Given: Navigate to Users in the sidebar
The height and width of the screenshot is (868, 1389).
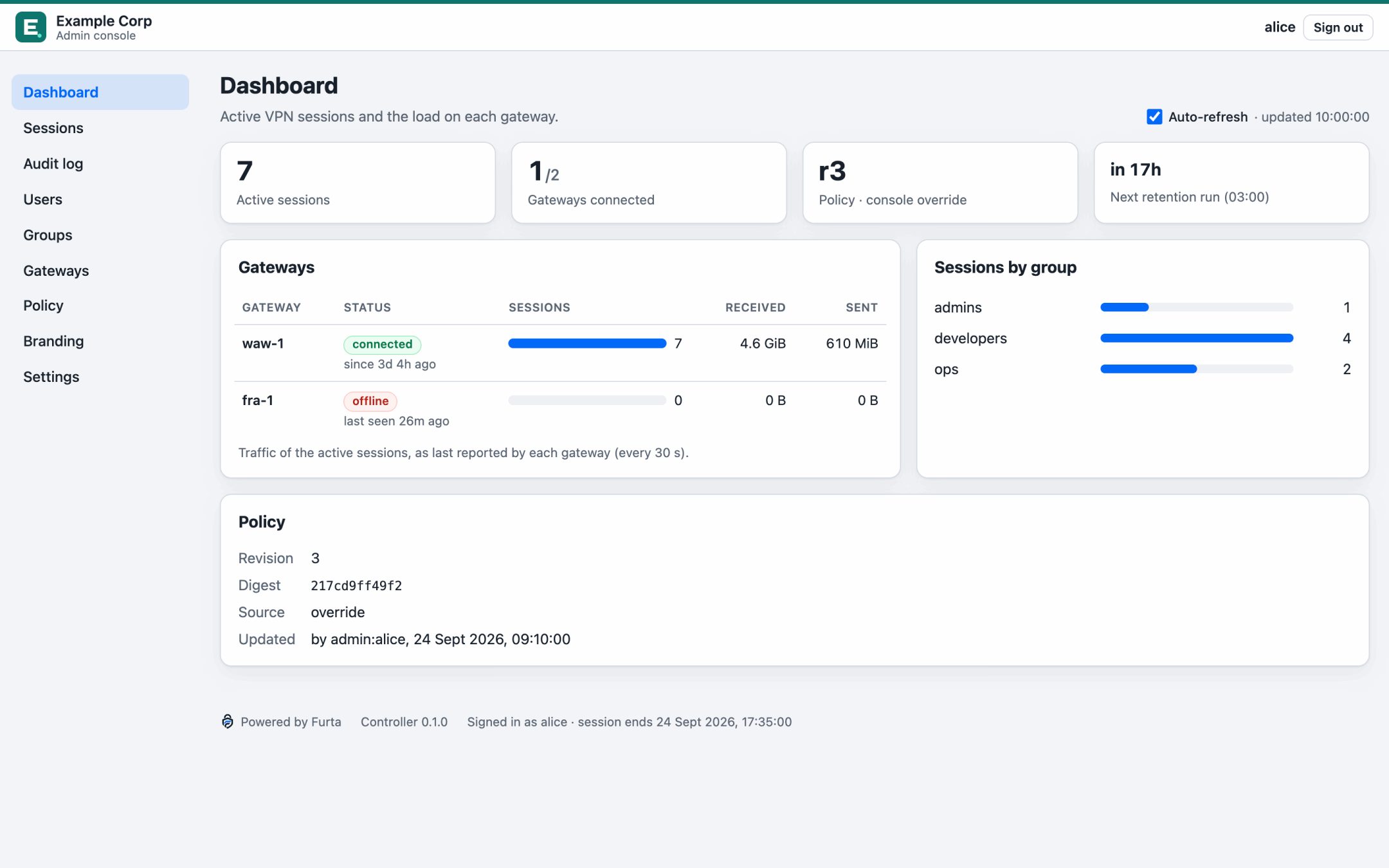Looking at the screenshot, I should click(x=100, y=199).
